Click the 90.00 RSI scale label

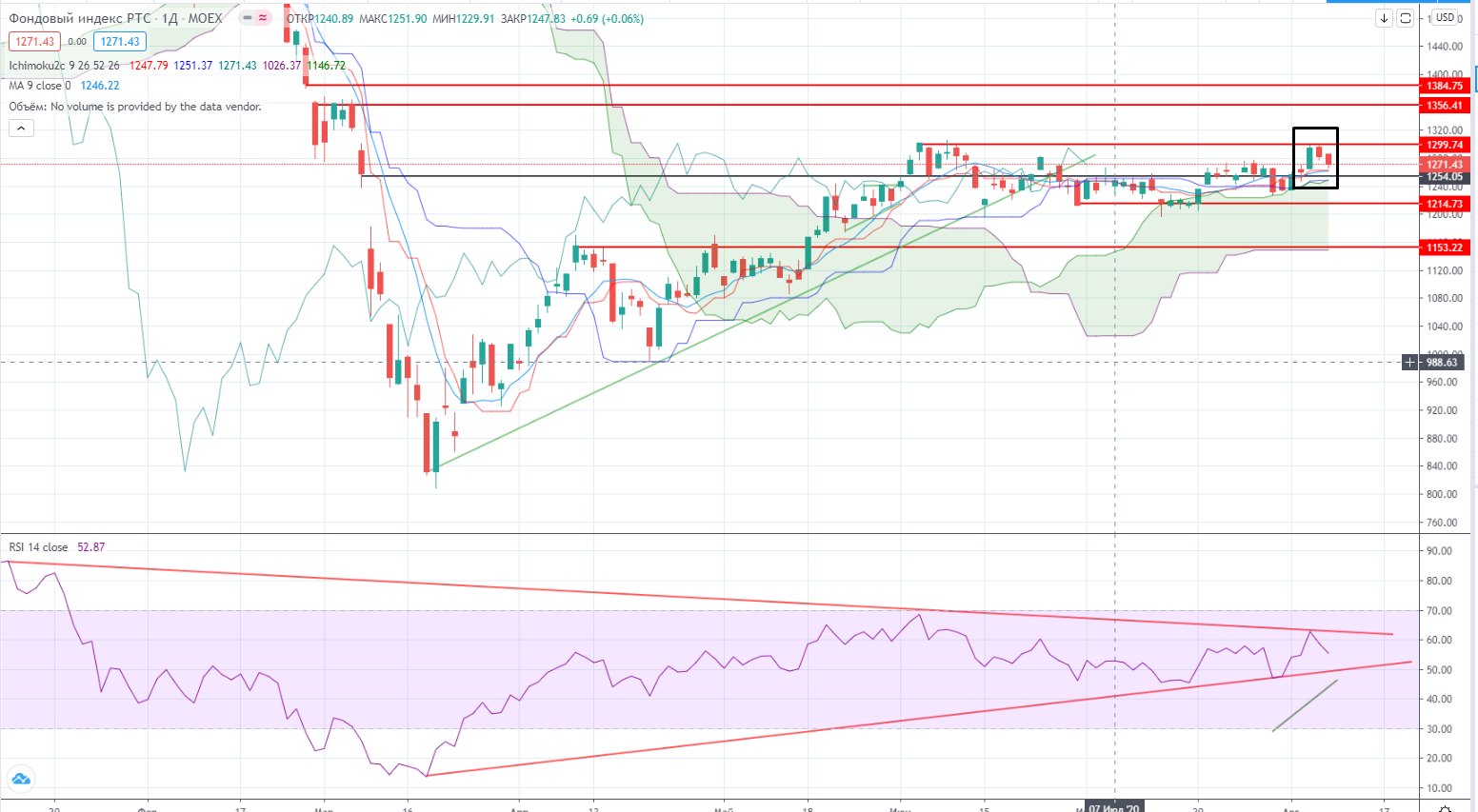pos(1439,551)
